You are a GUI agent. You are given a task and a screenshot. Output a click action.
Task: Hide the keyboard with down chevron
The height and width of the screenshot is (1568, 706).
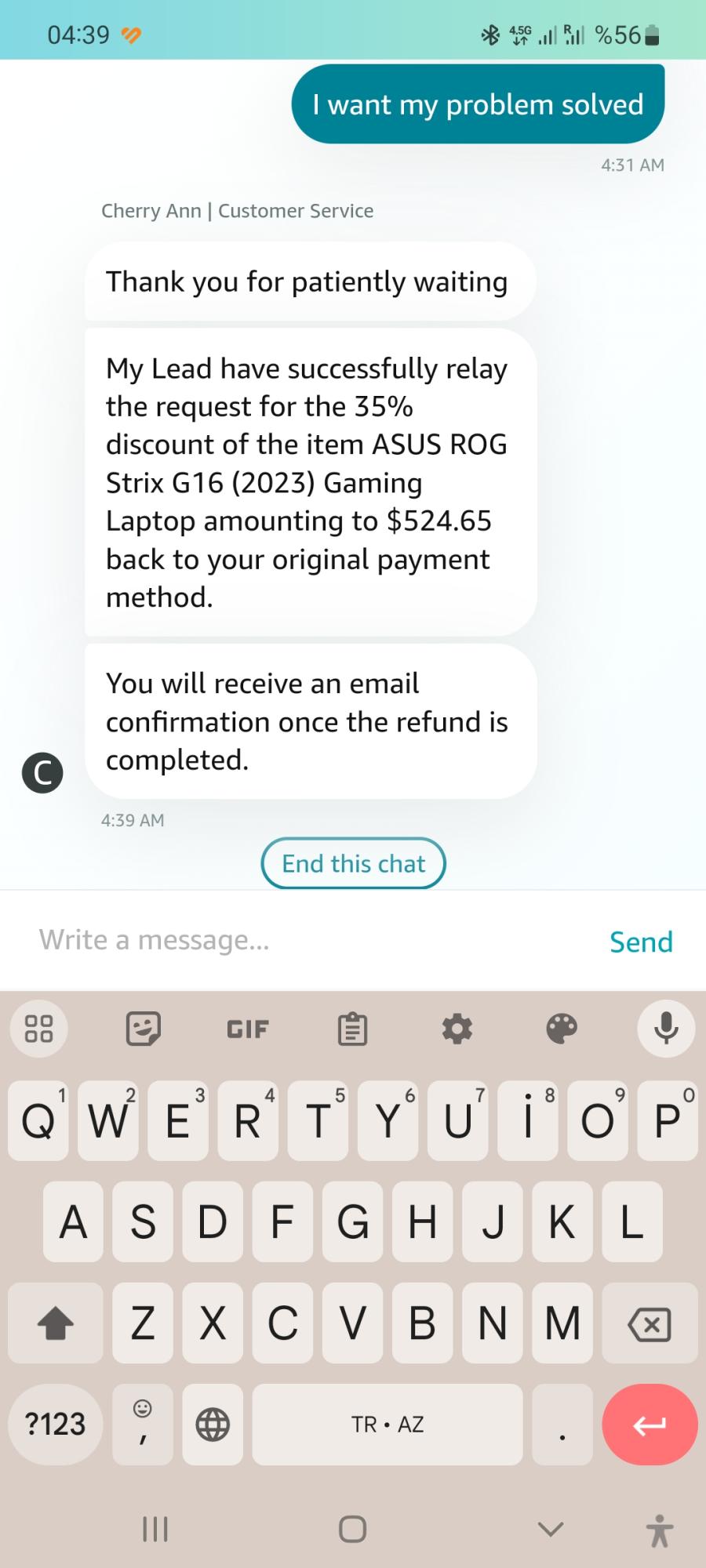551,1529
